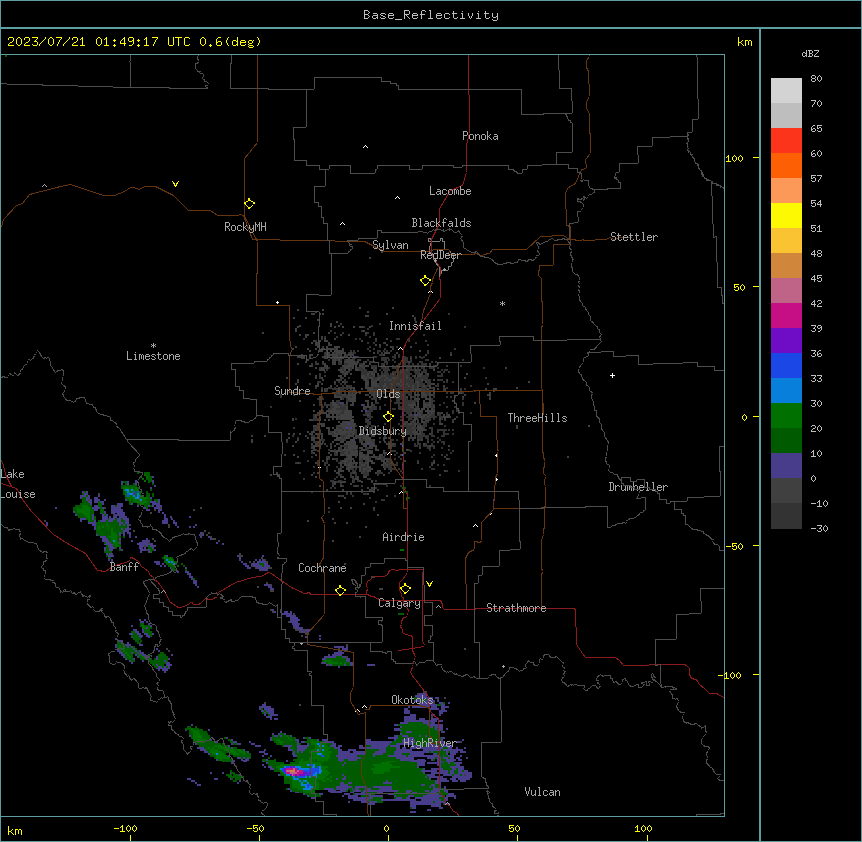Screen dimensions: 862x842
Task: Click the Strathmore label
Action: [516, 608]
